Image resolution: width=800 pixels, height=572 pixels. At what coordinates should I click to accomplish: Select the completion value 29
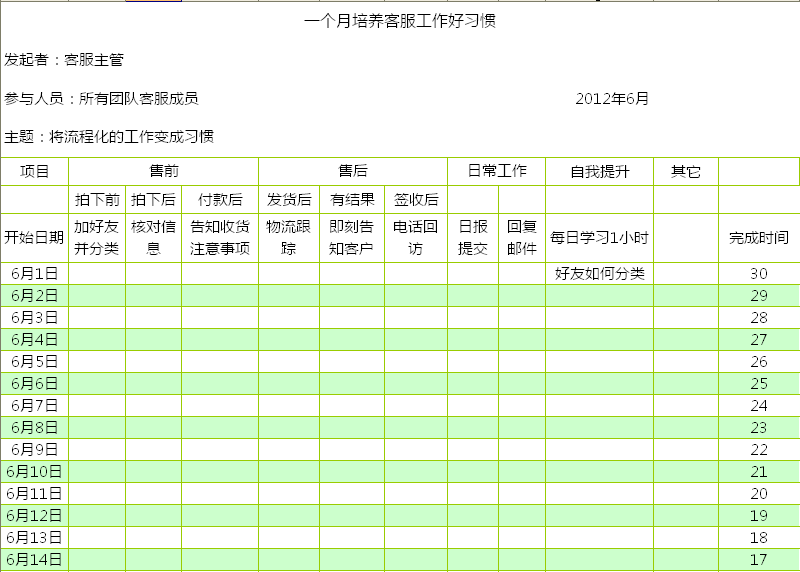pyautogui.click(x=759, y=296)
